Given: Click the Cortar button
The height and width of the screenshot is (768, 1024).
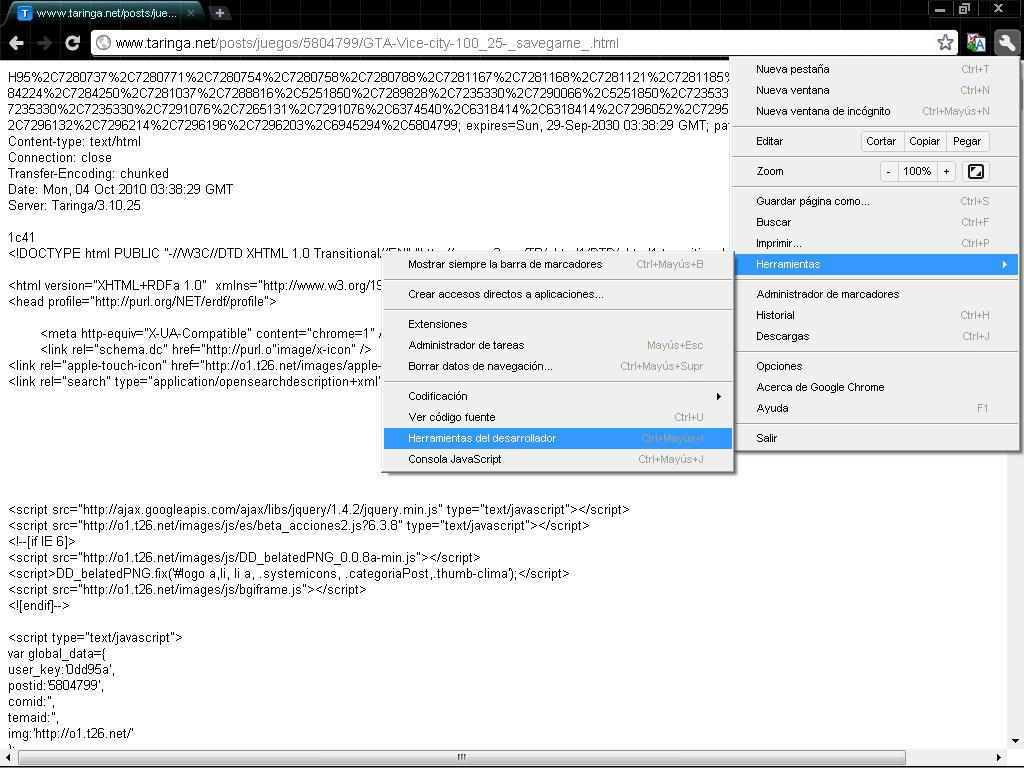Looking at the screenshot, I should click(881, 141).
